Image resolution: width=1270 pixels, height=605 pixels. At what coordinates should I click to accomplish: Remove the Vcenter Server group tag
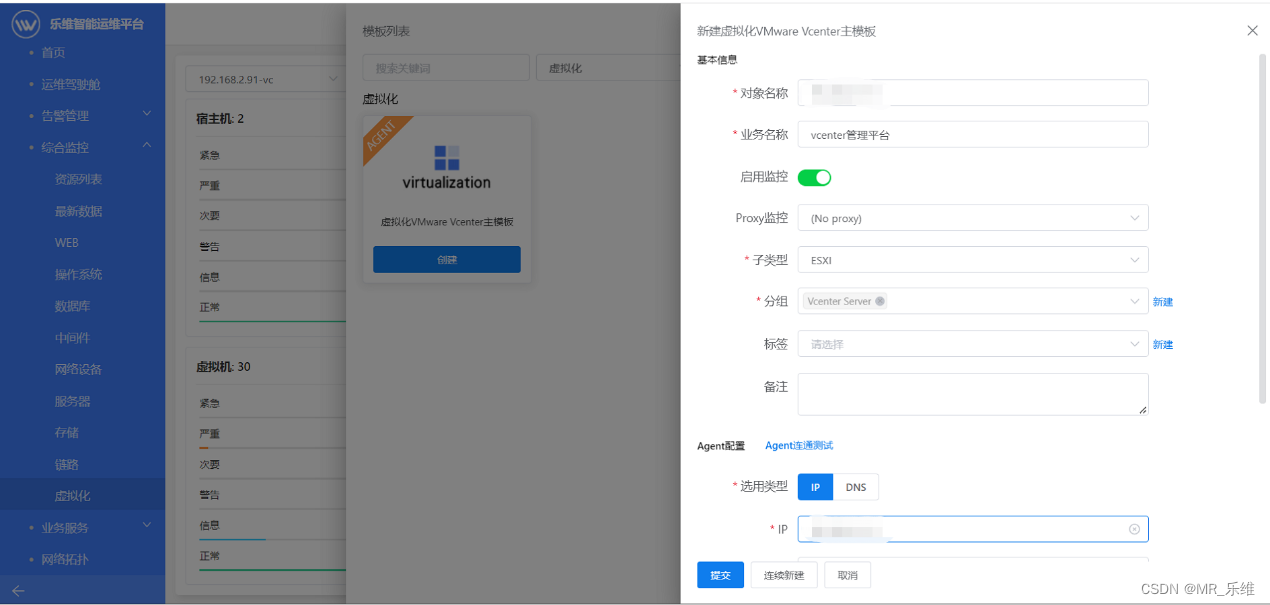point(879,301)
